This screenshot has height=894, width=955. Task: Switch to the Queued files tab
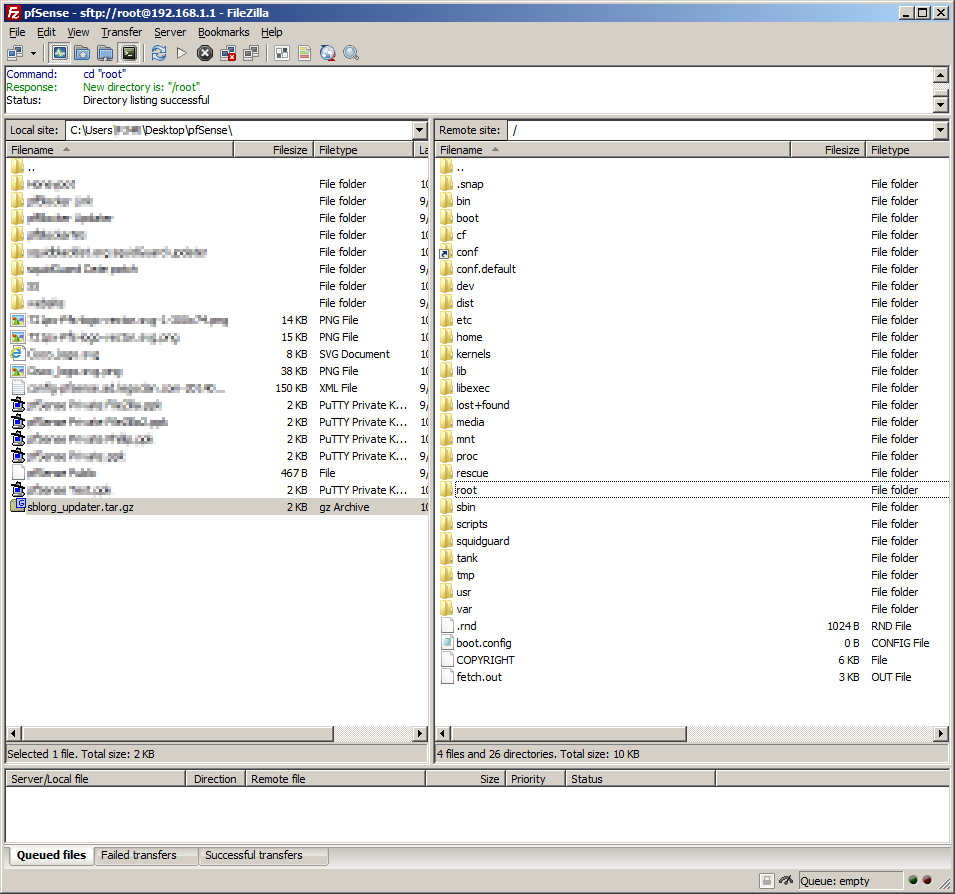[x=51, y=856]
